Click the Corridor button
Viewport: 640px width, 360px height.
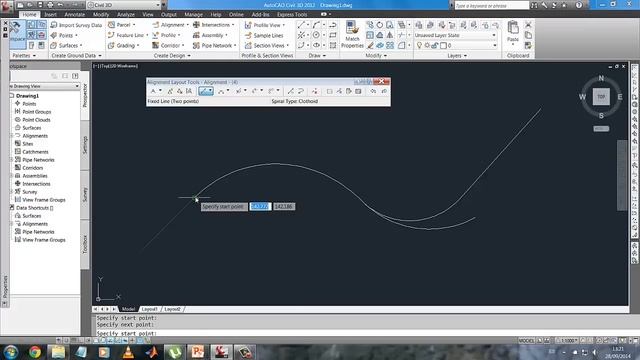pyautogui.click(x=168, y=45)
